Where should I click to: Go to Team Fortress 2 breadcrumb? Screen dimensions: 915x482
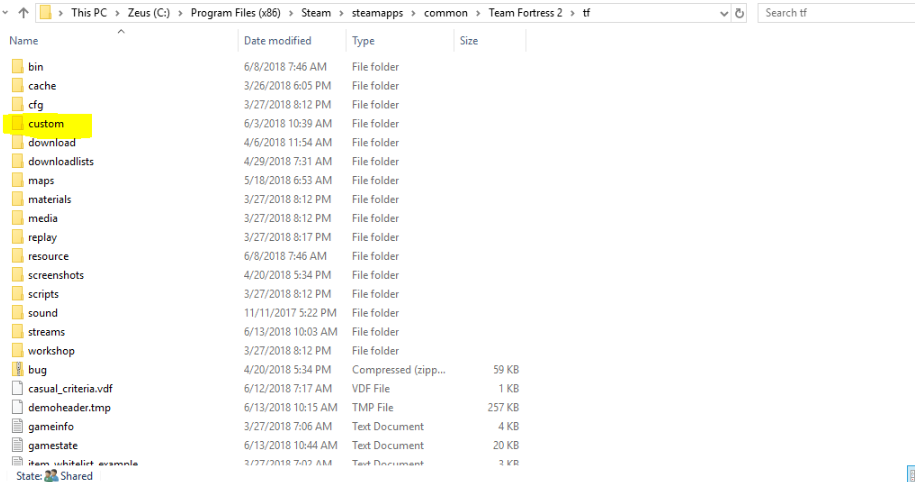[x=525, y=13]
